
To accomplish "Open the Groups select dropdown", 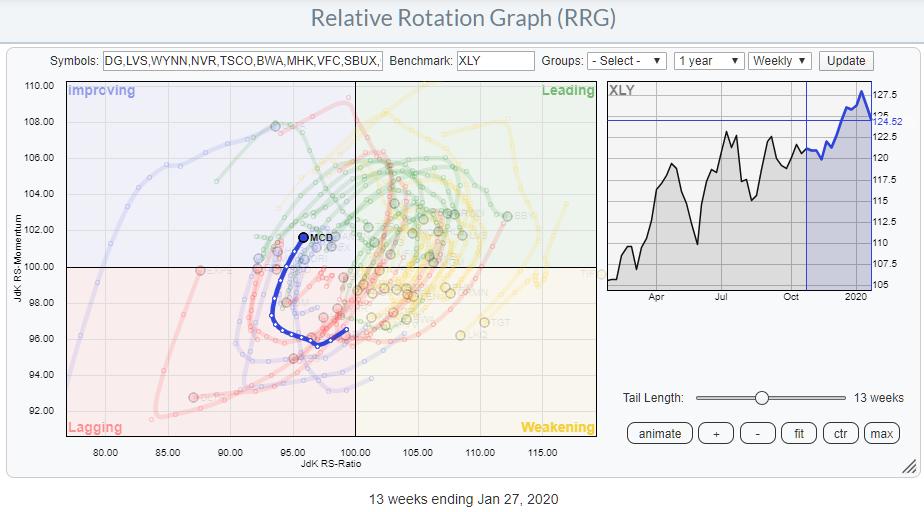I will (x=627, y=61).
